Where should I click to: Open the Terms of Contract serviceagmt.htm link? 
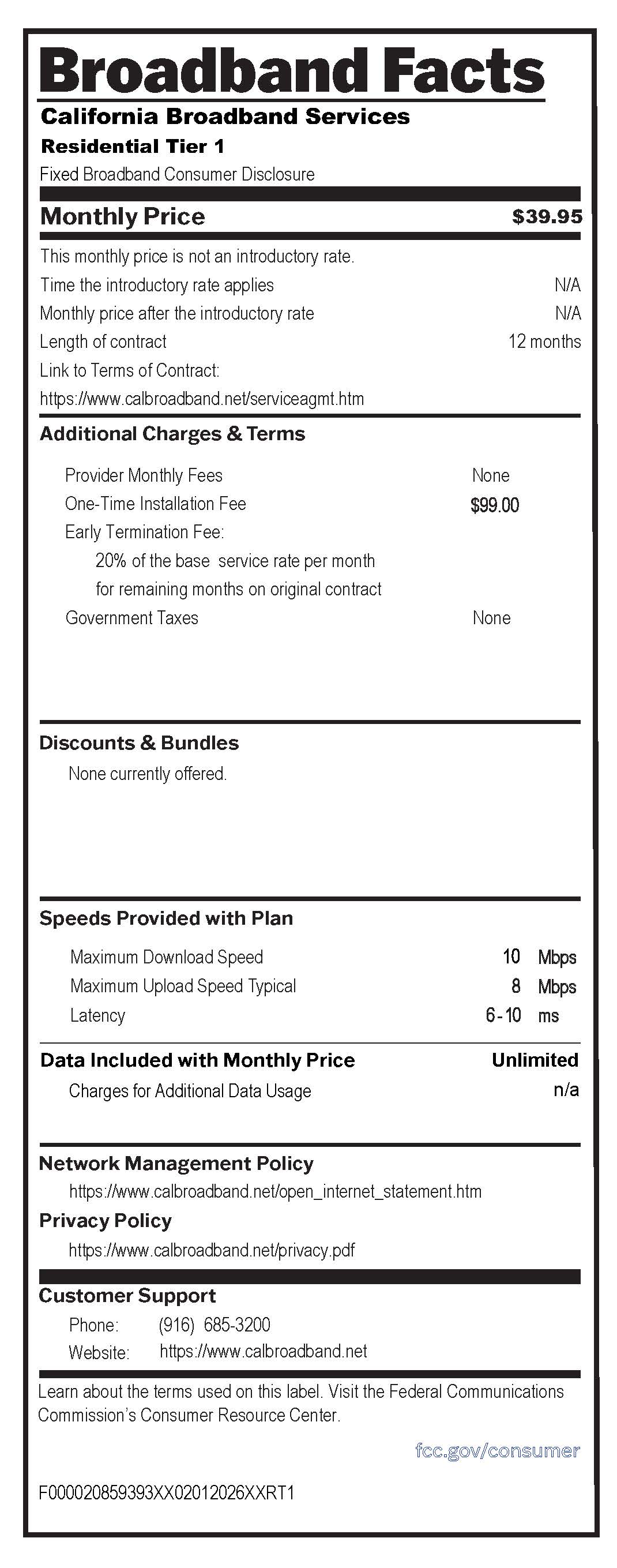coord(201,399)
